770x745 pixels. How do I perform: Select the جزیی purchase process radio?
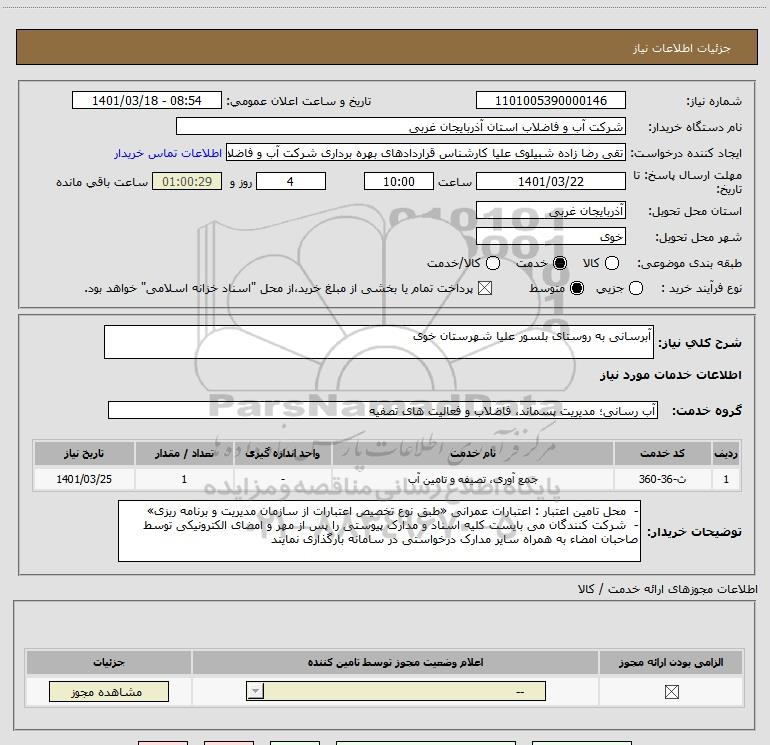point(635,288)
